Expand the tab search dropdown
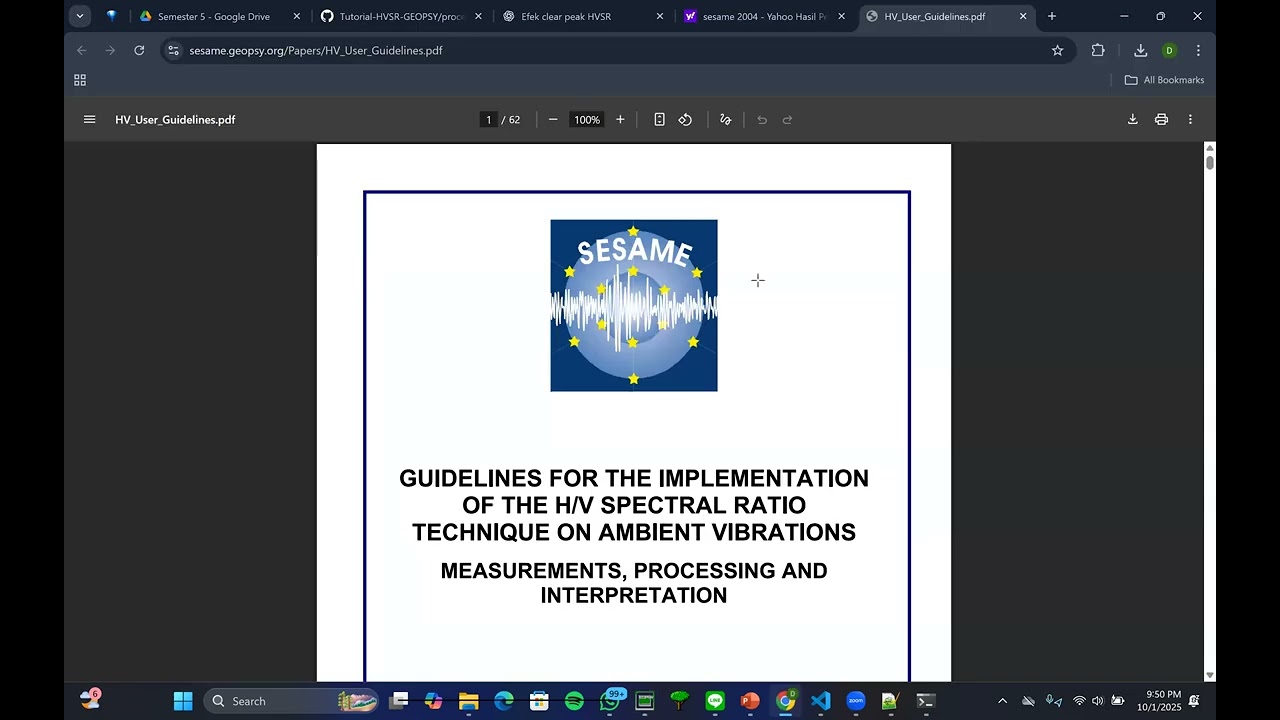The height and width of the screenshot is (720, 1280). 80,16
